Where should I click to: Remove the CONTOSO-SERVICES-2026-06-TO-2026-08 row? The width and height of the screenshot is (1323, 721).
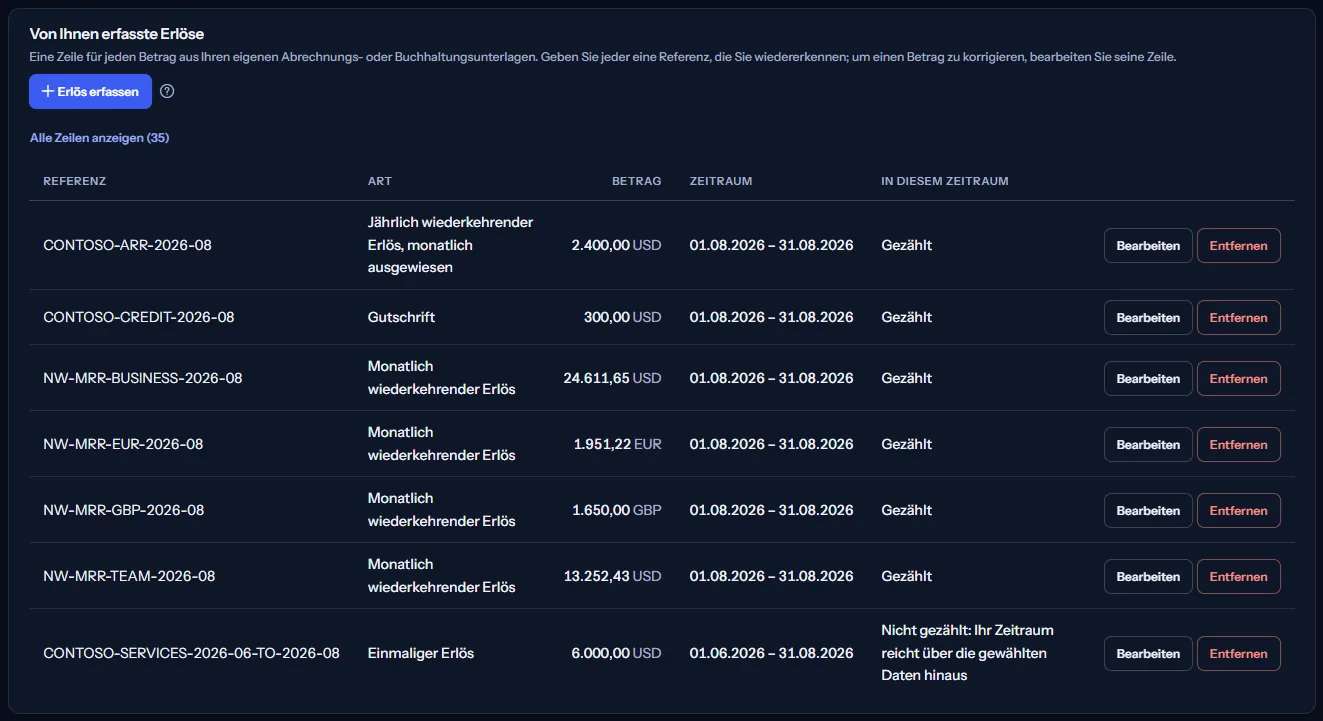click(x=1238, y=653)
